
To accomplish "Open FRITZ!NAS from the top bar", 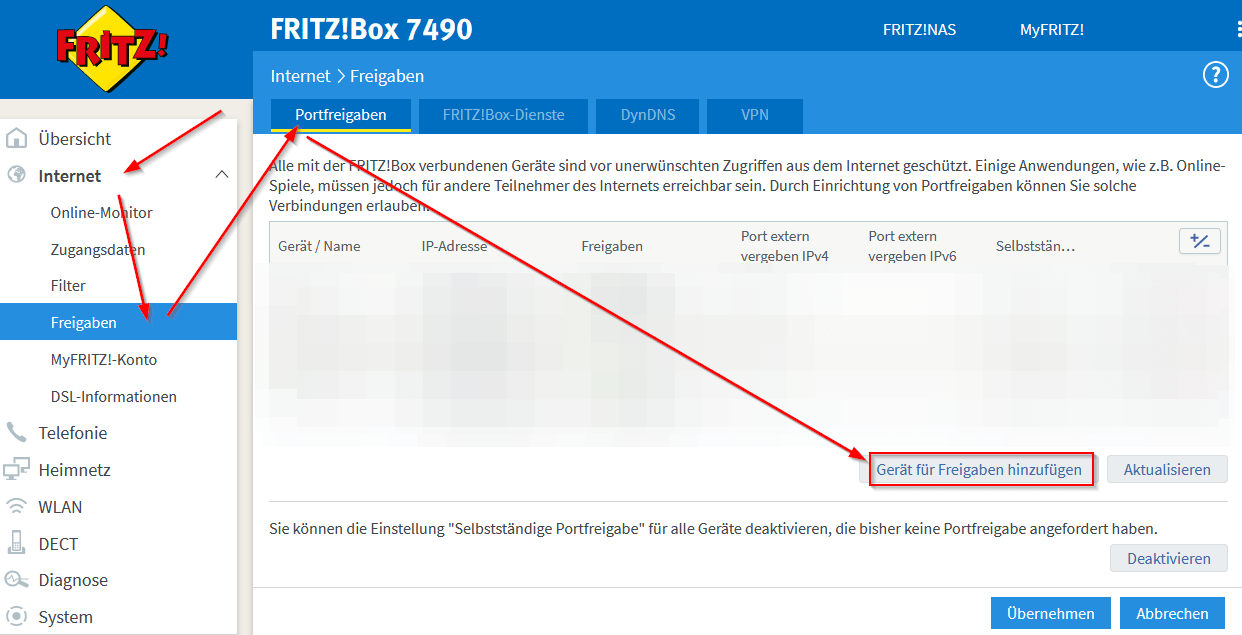I will 919,29.
